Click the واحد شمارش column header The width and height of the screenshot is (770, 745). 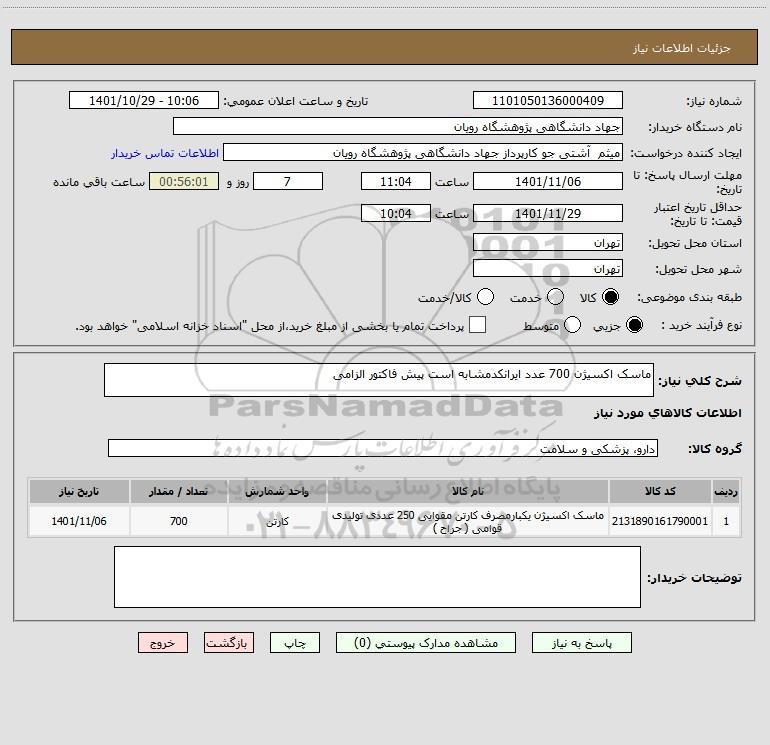tap(277, 492)
